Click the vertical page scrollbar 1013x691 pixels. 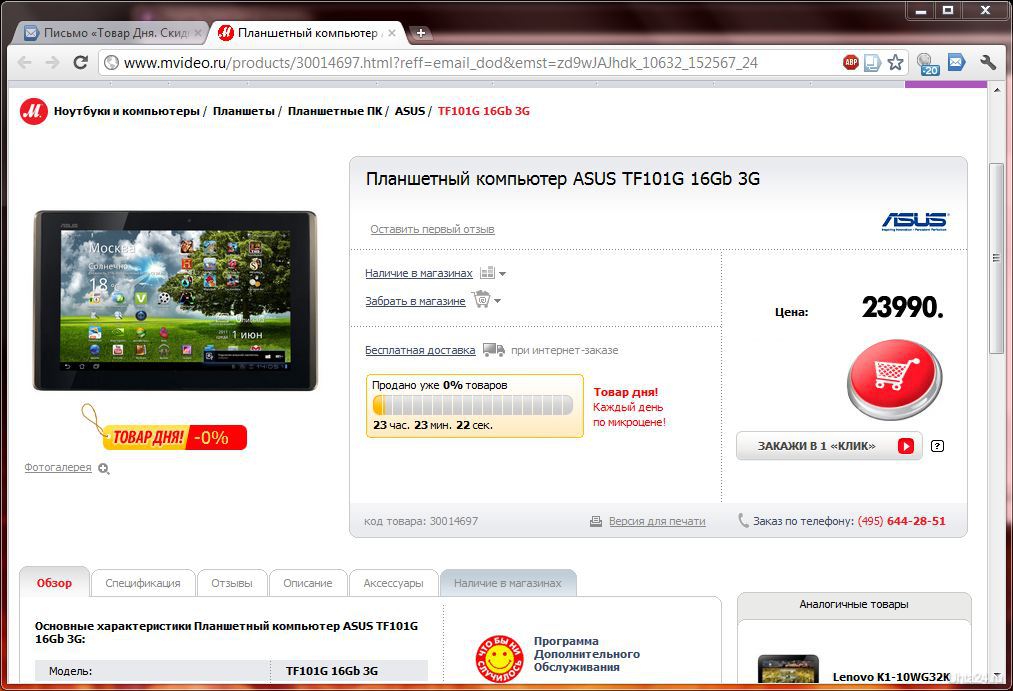click(x=996, y=258)
